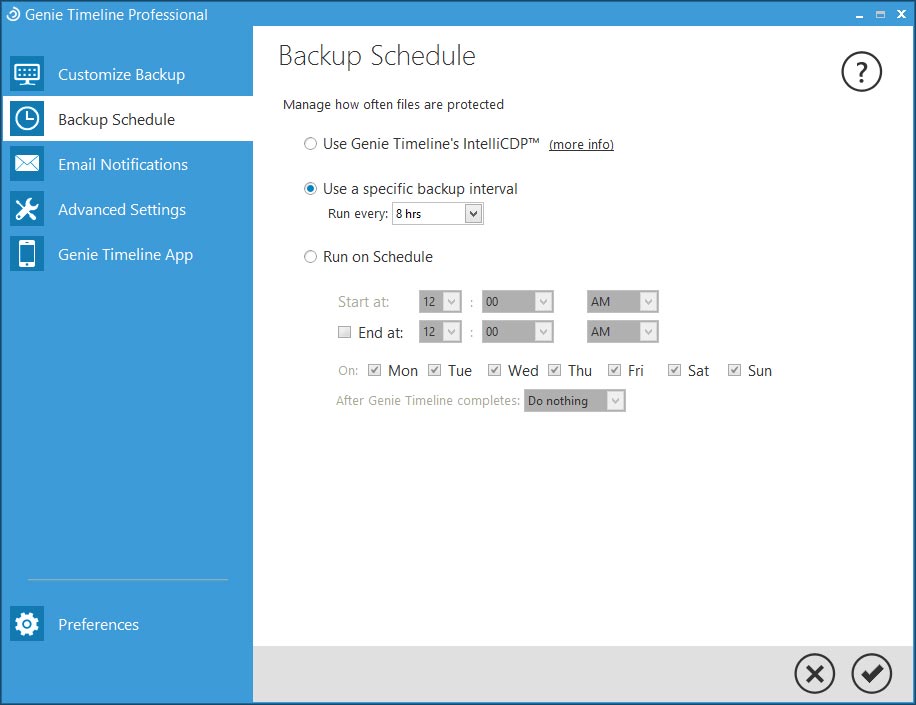Open the Start at minutes dropdown
Viewport: 916px width, 705px height.
click(517, 301)
